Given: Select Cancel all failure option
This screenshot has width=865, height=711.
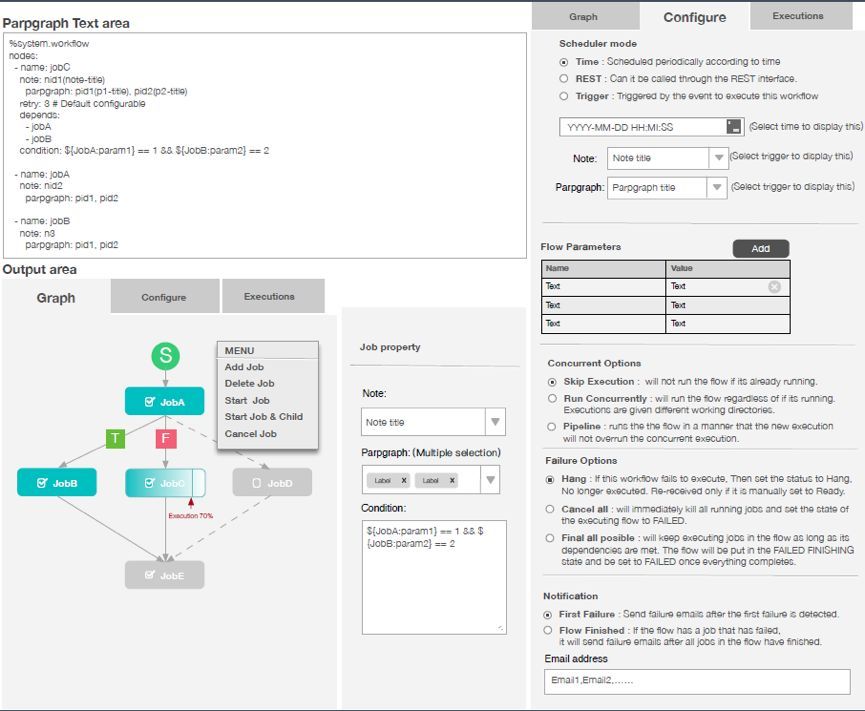Looking at the screenshot, I should click(550, 509).
